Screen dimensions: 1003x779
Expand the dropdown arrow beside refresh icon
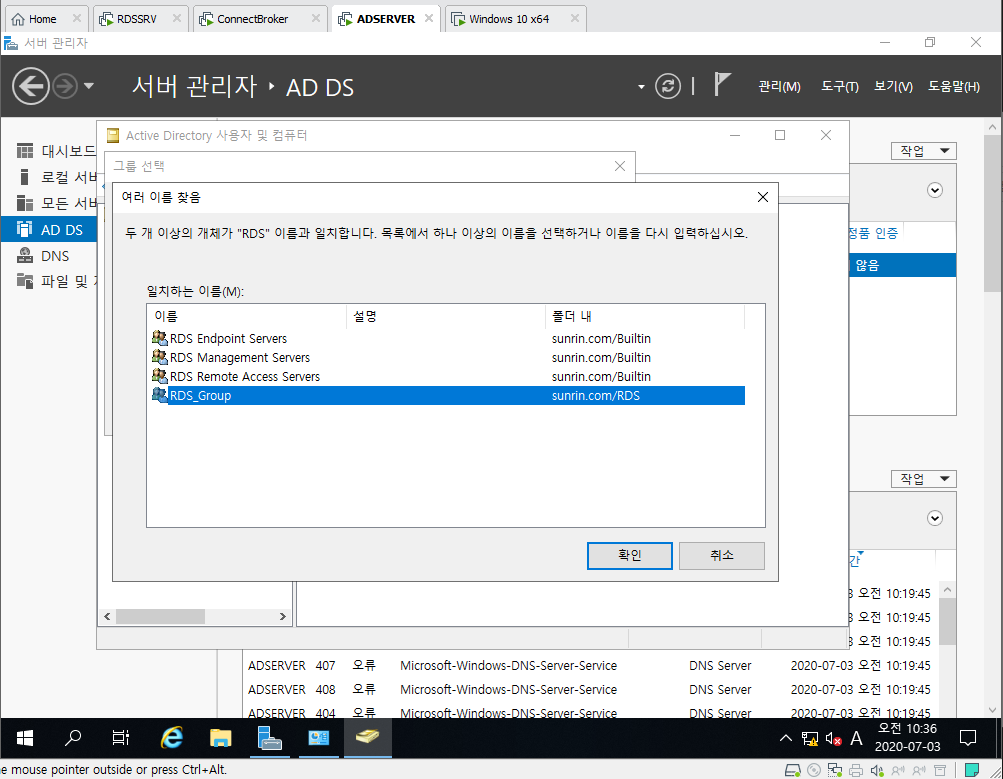(x=641, y=87)
